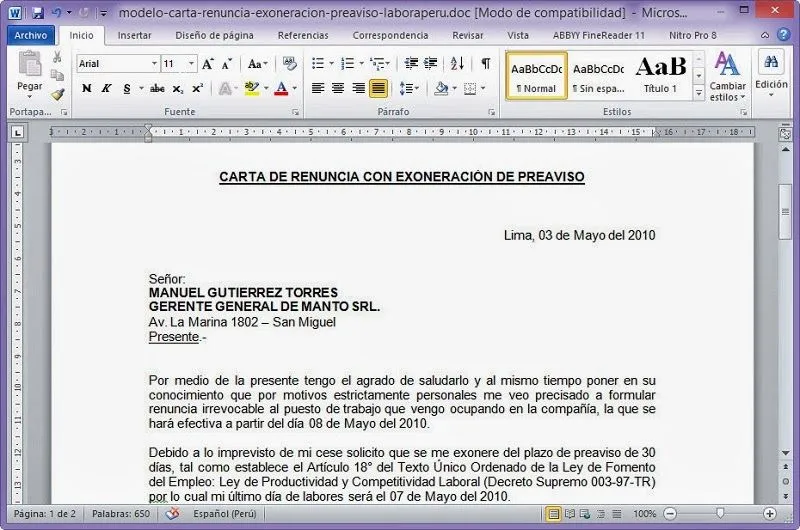Click the zoom slider handle
The image size is (800, 530).
tap(720, 513)
